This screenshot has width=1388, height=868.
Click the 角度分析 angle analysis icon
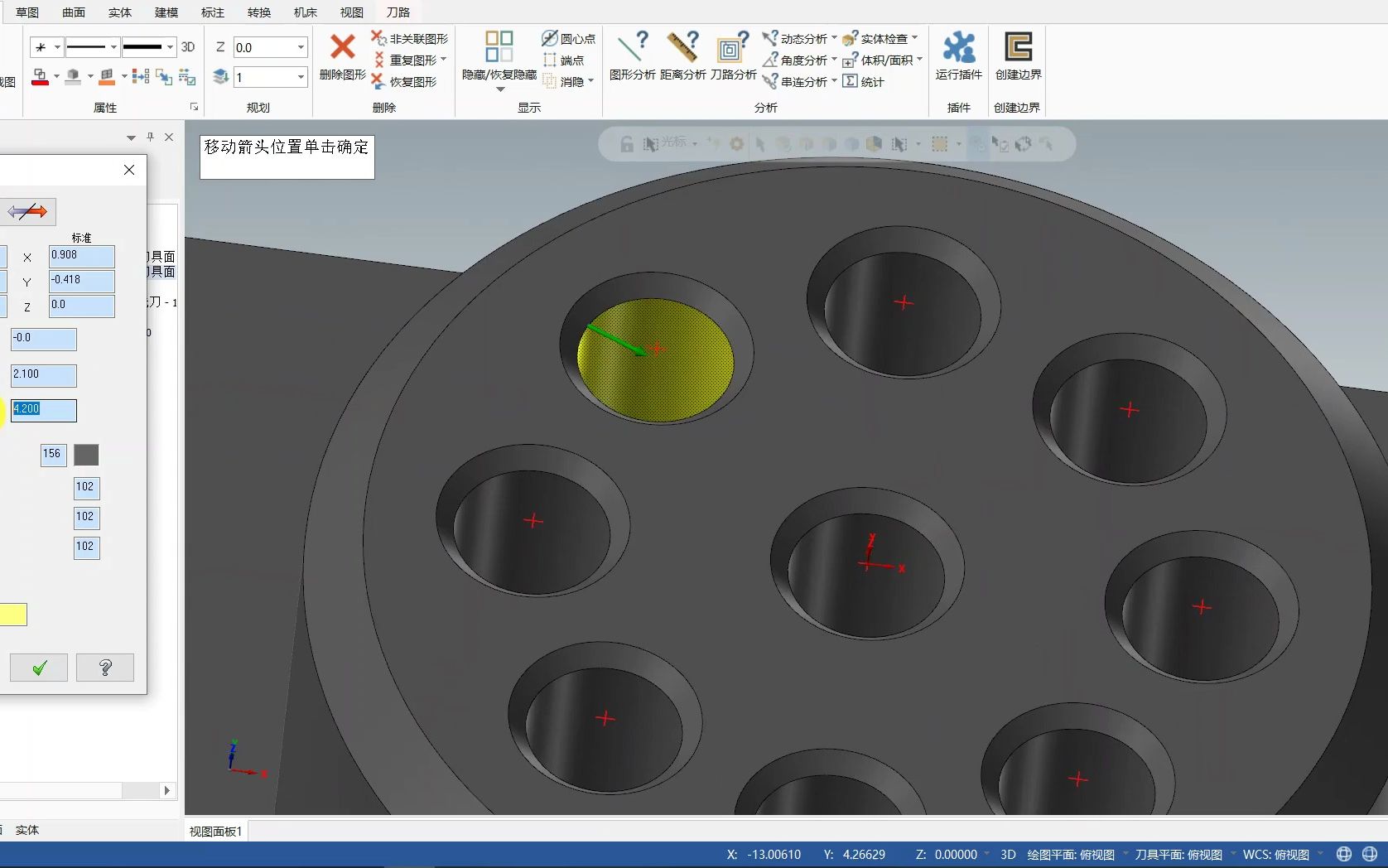click(x=769, y=60)
